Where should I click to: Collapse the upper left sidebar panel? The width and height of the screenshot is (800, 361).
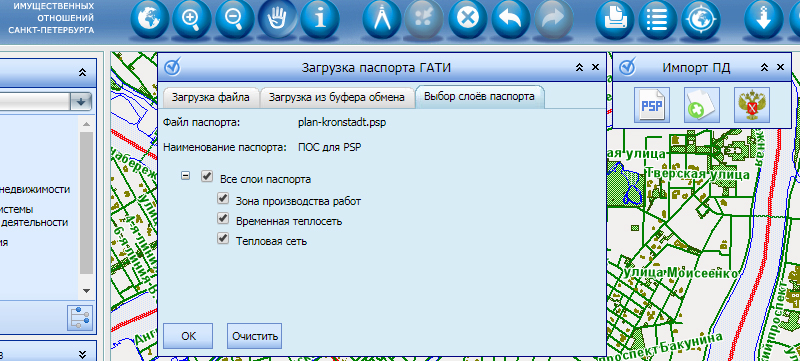coord(83,73)
